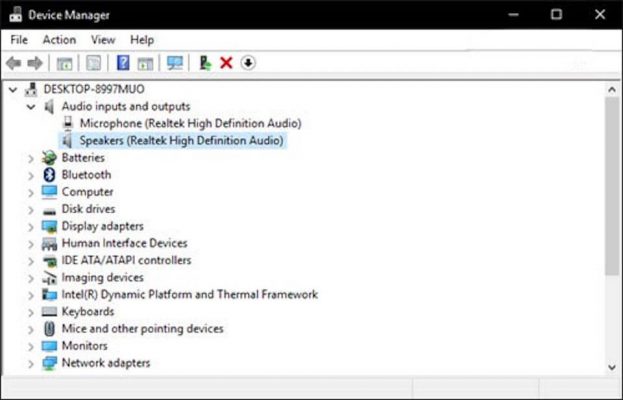Click the blue question mark help icon
Screen dimensions: 623x400
coord(123,63)
